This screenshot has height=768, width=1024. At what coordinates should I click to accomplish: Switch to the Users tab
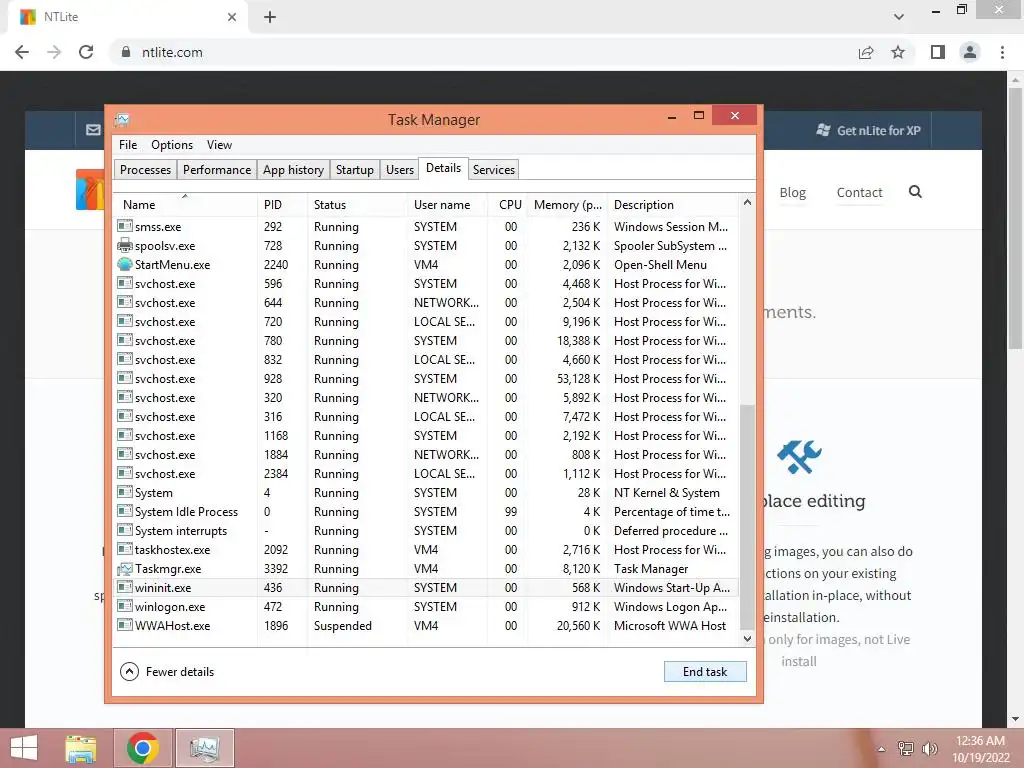click(x=400, y=170)
